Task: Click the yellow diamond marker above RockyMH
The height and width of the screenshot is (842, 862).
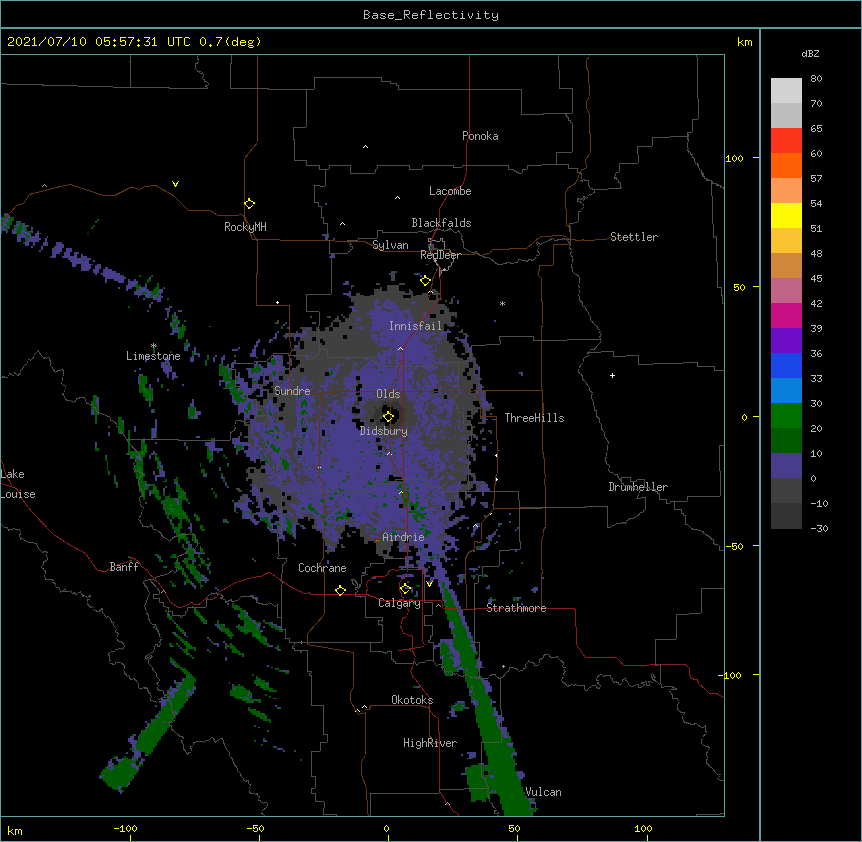Action: 249,204
